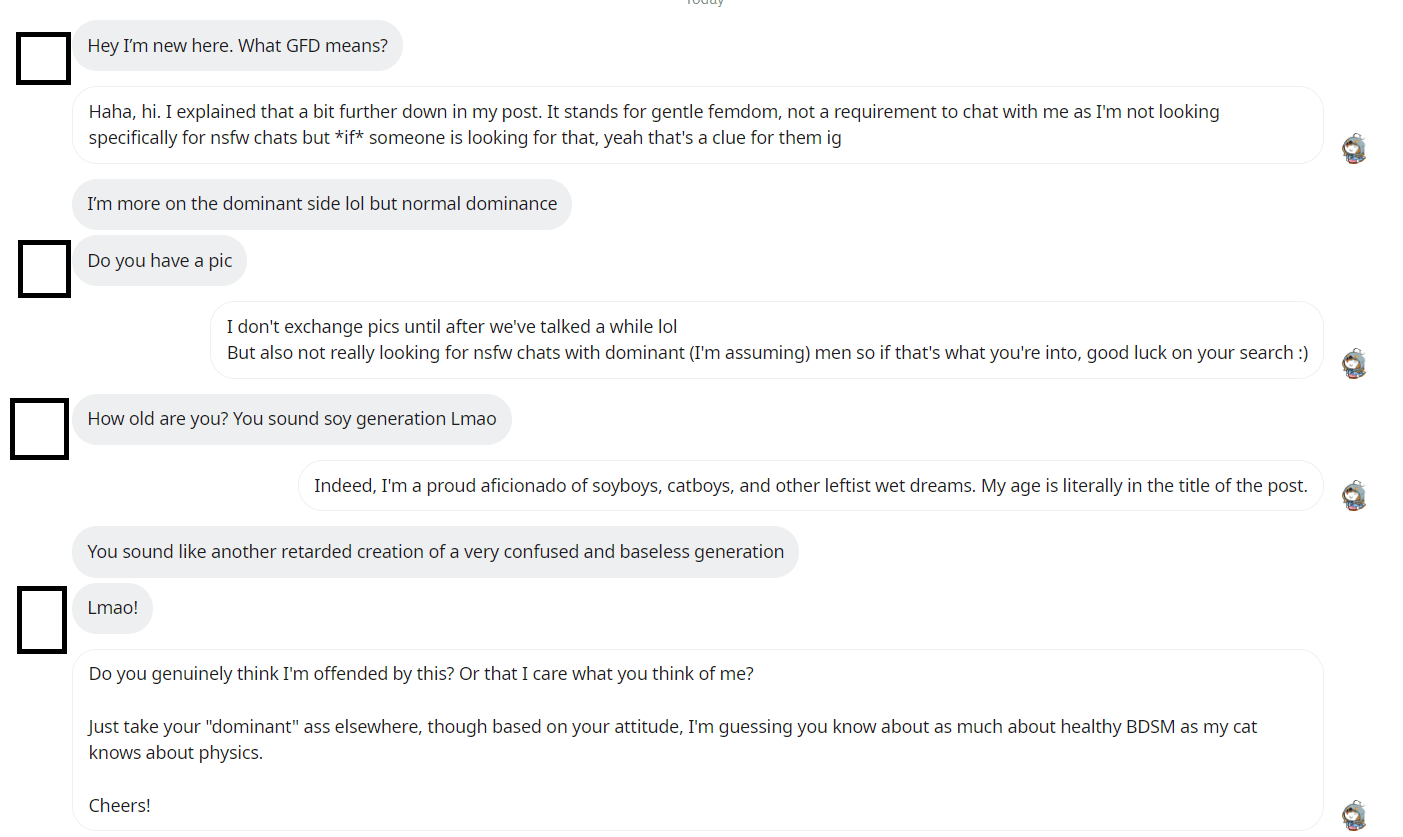Screen dimensions: 1403x837
Task: Click the avatar by the soyboys aficionado message
Action: (1354, 494)
